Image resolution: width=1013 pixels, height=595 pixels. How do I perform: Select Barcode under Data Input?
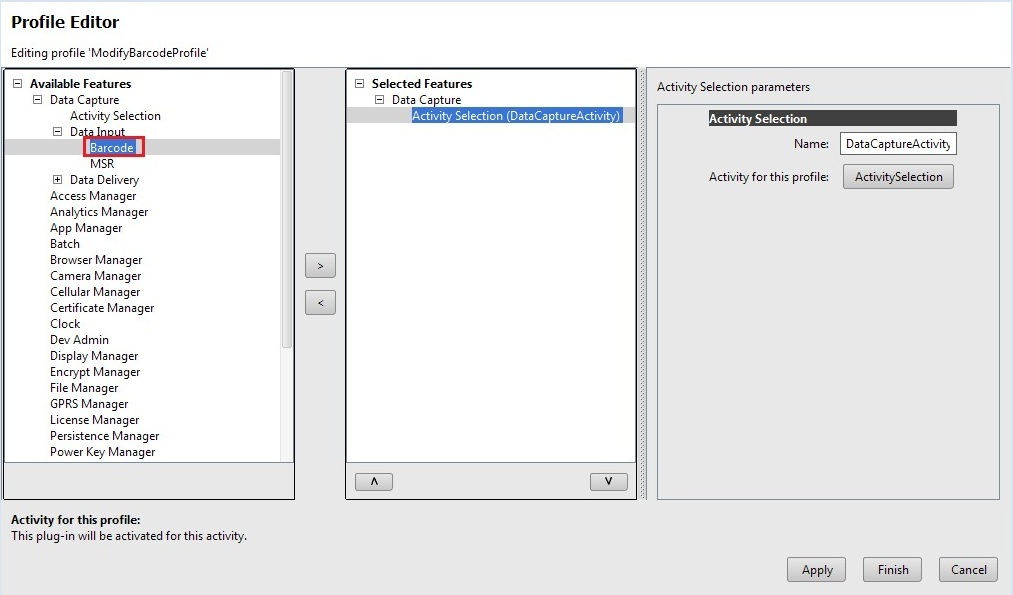(111, 148)
